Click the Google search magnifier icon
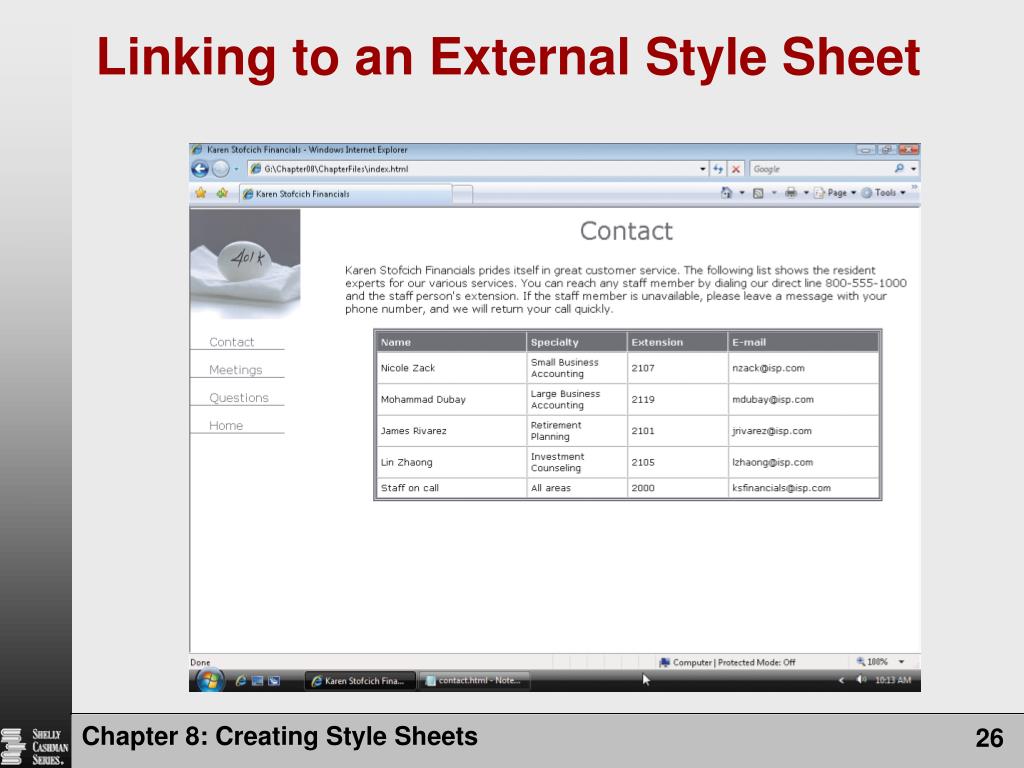 pos(899,168)
